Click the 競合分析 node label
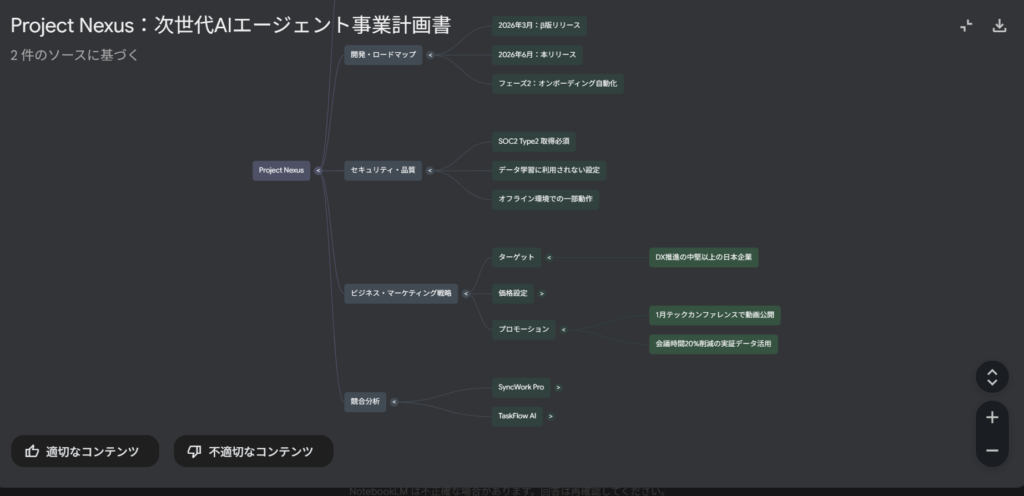The image size is (1024, 496). pos(365,402)
